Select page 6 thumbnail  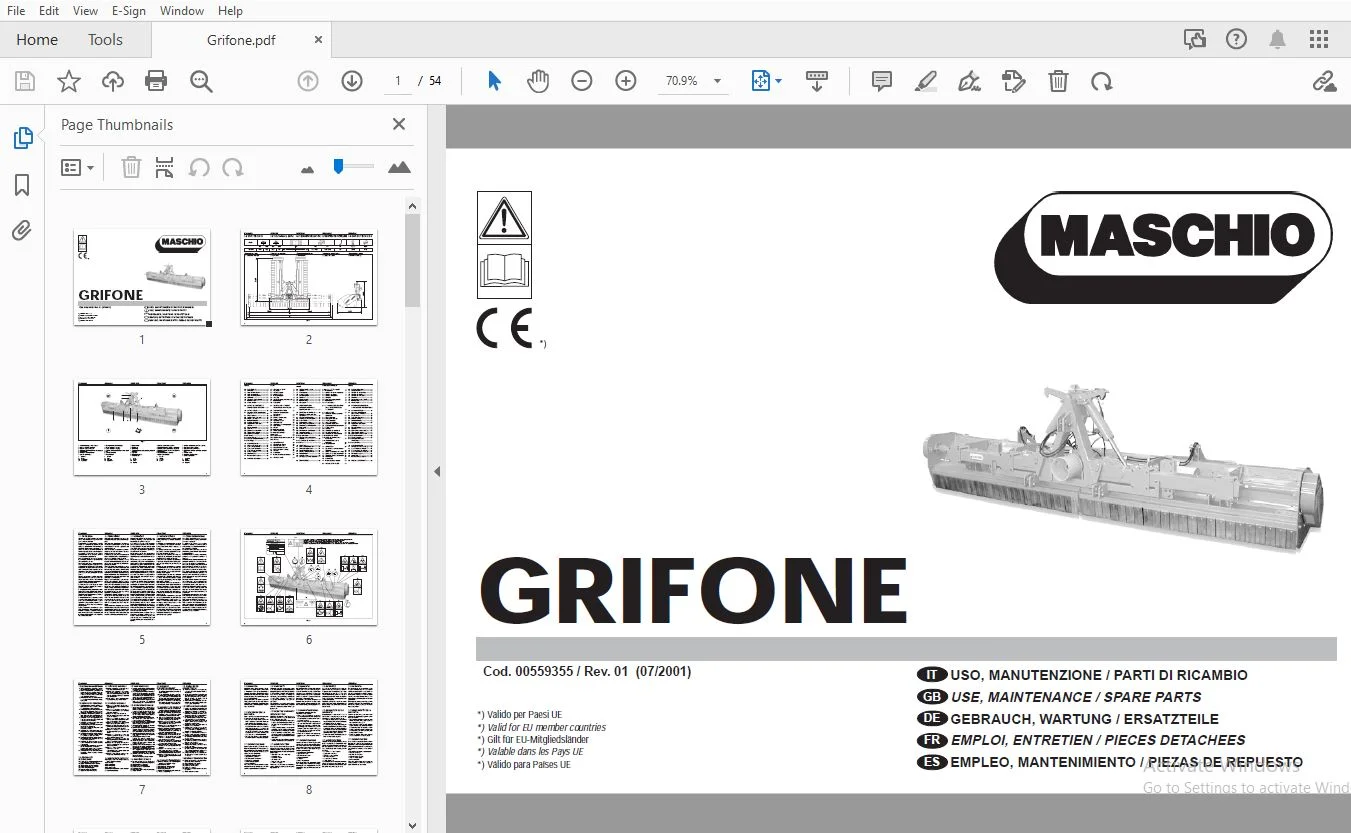[309, 577]
